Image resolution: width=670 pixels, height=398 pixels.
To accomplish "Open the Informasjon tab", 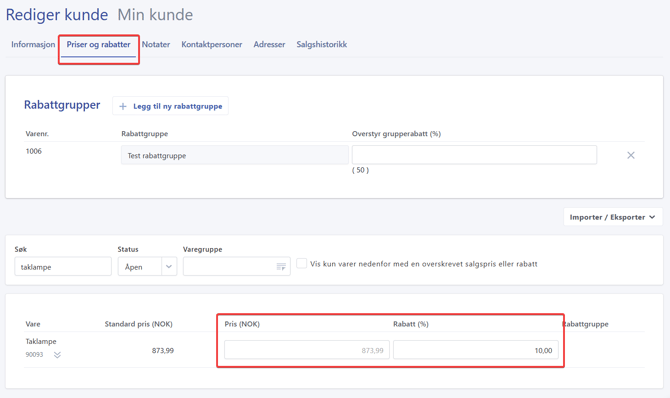I will coord(33,44).
